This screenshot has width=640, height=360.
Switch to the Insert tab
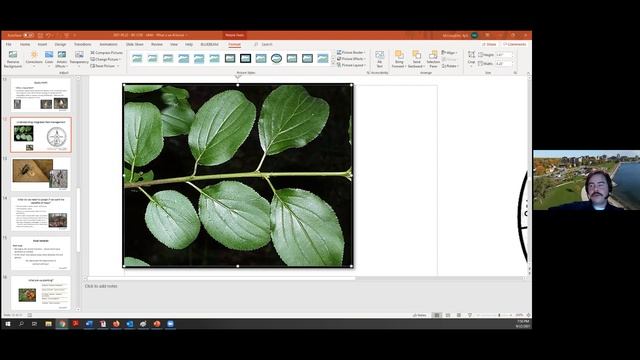coord(42,44)
